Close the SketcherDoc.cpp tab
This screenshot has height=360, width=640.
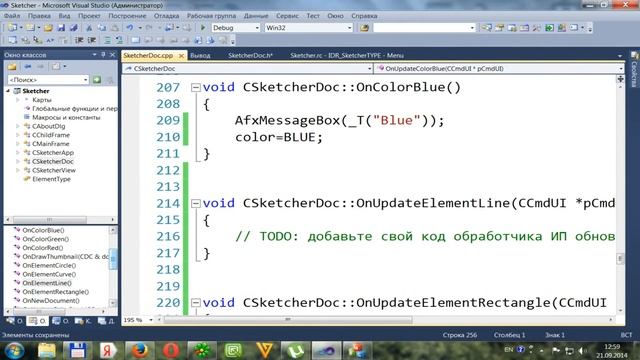[181, 56]
